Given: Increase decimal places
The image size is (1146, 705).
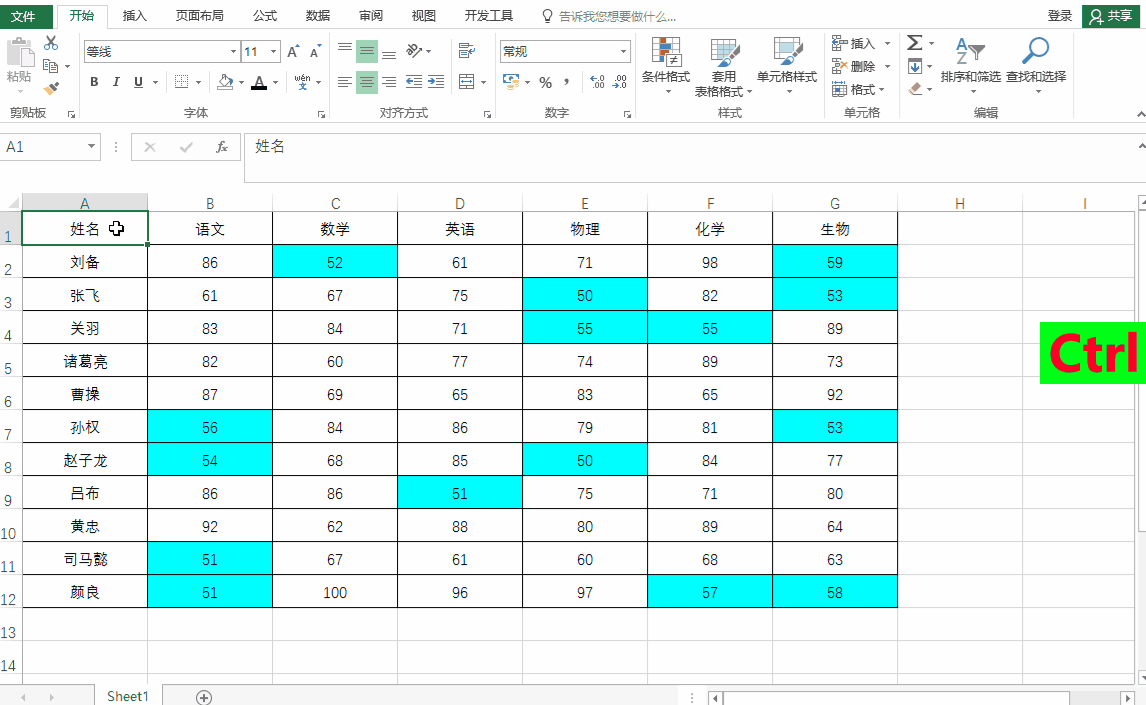Looking at the screenshot, I should tap(597, 82).
